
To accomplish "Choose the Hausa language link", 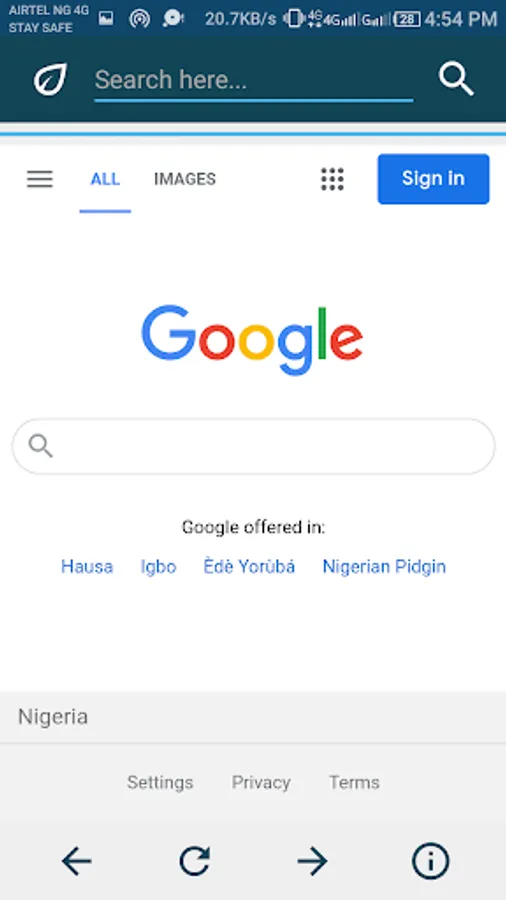I will pos(87,567).
